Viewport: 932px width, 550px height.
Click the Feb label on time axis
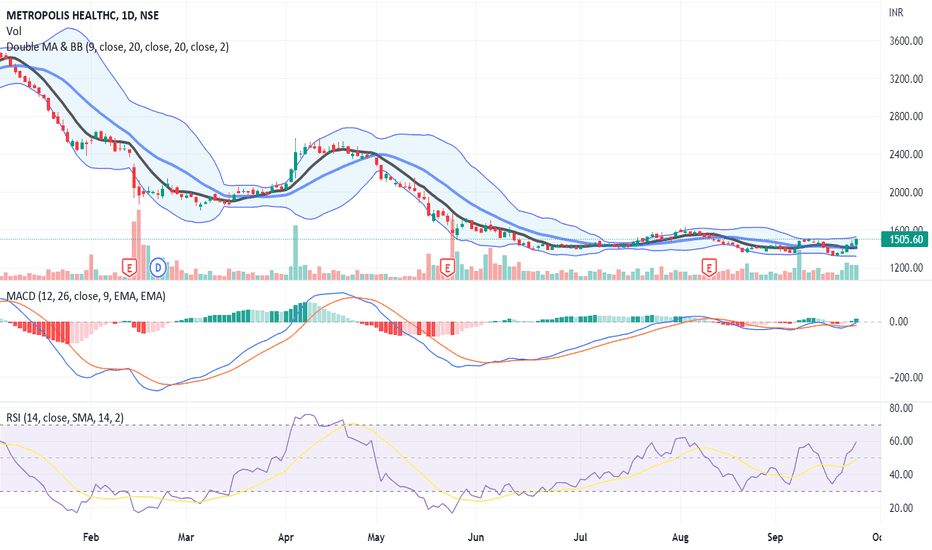pyautogui.click(x=91, y=538)
